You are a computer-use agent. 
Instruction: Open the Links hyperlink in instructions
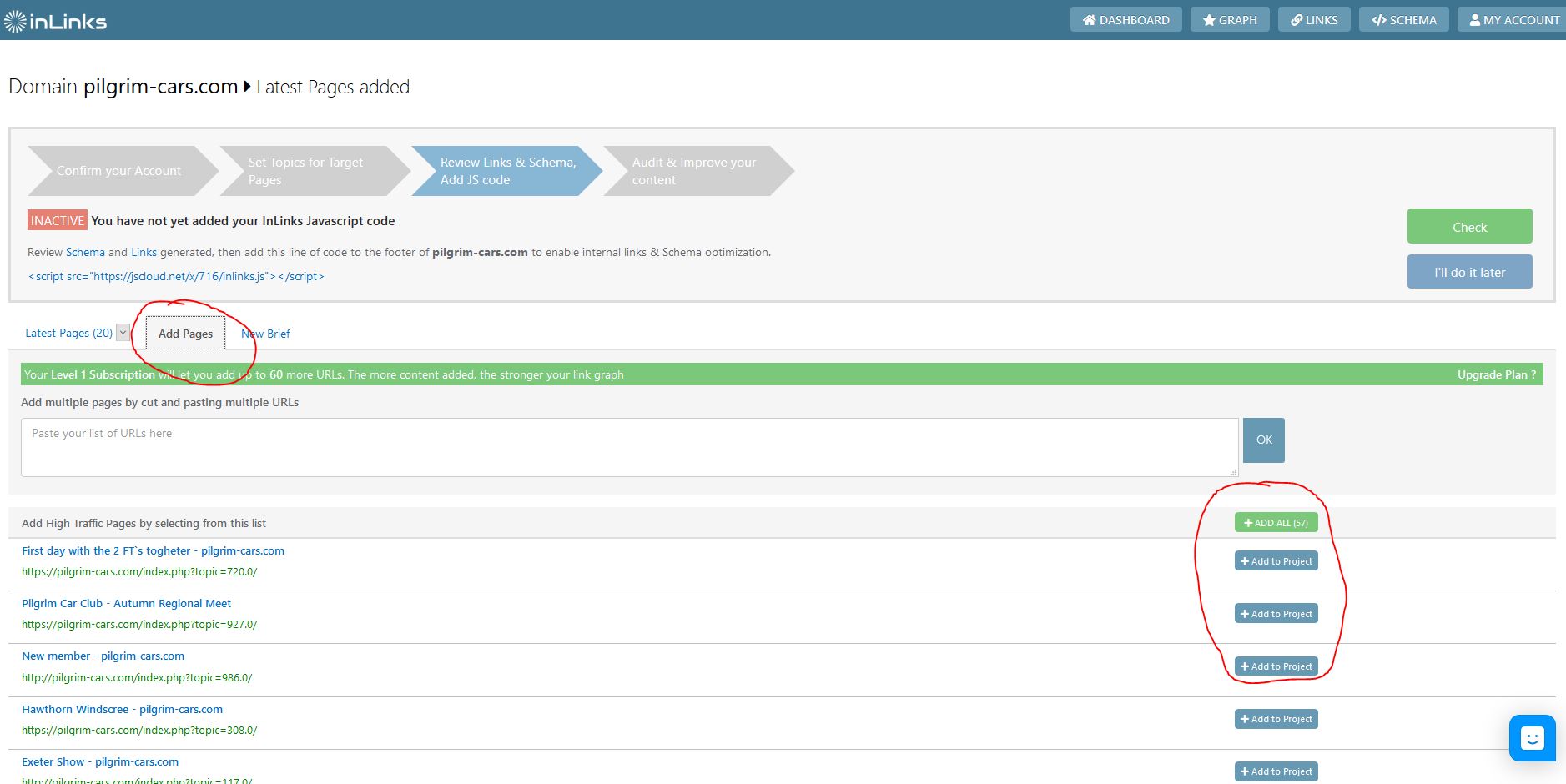click(144, 252)
